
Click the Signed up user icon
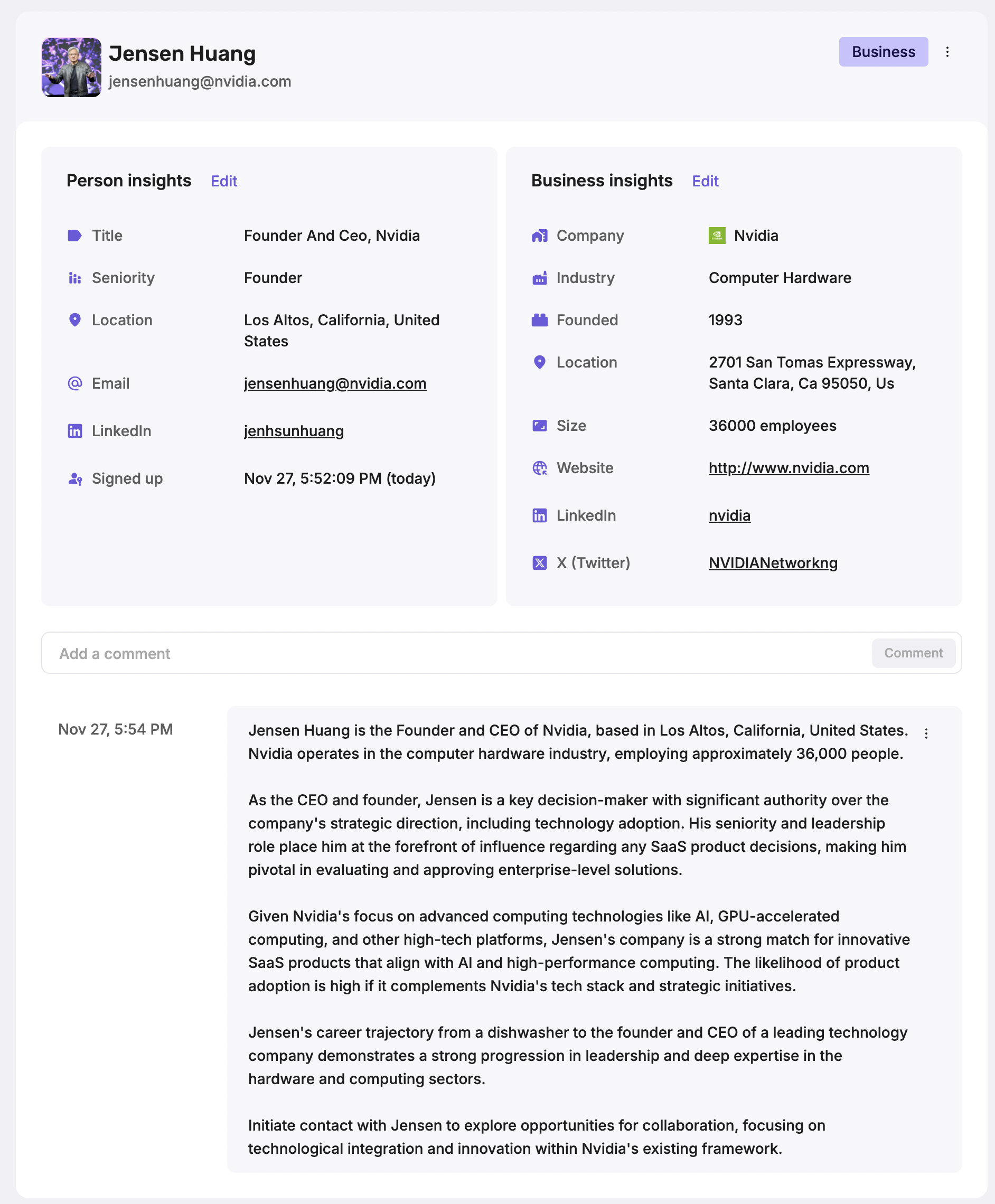click(74, 478)
